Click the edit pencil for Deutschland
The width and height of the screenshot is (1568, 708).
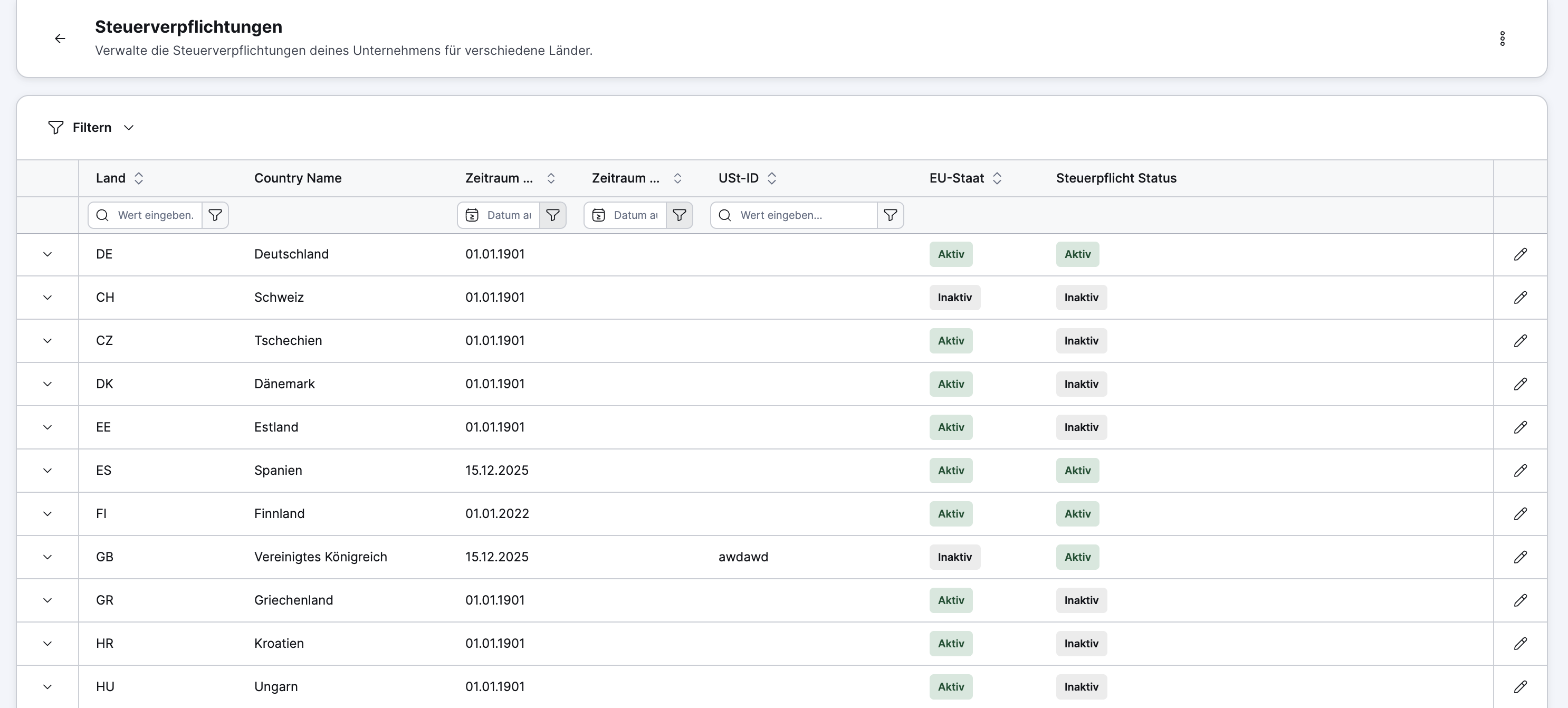pyautogui.click(x=1520, y=254)
